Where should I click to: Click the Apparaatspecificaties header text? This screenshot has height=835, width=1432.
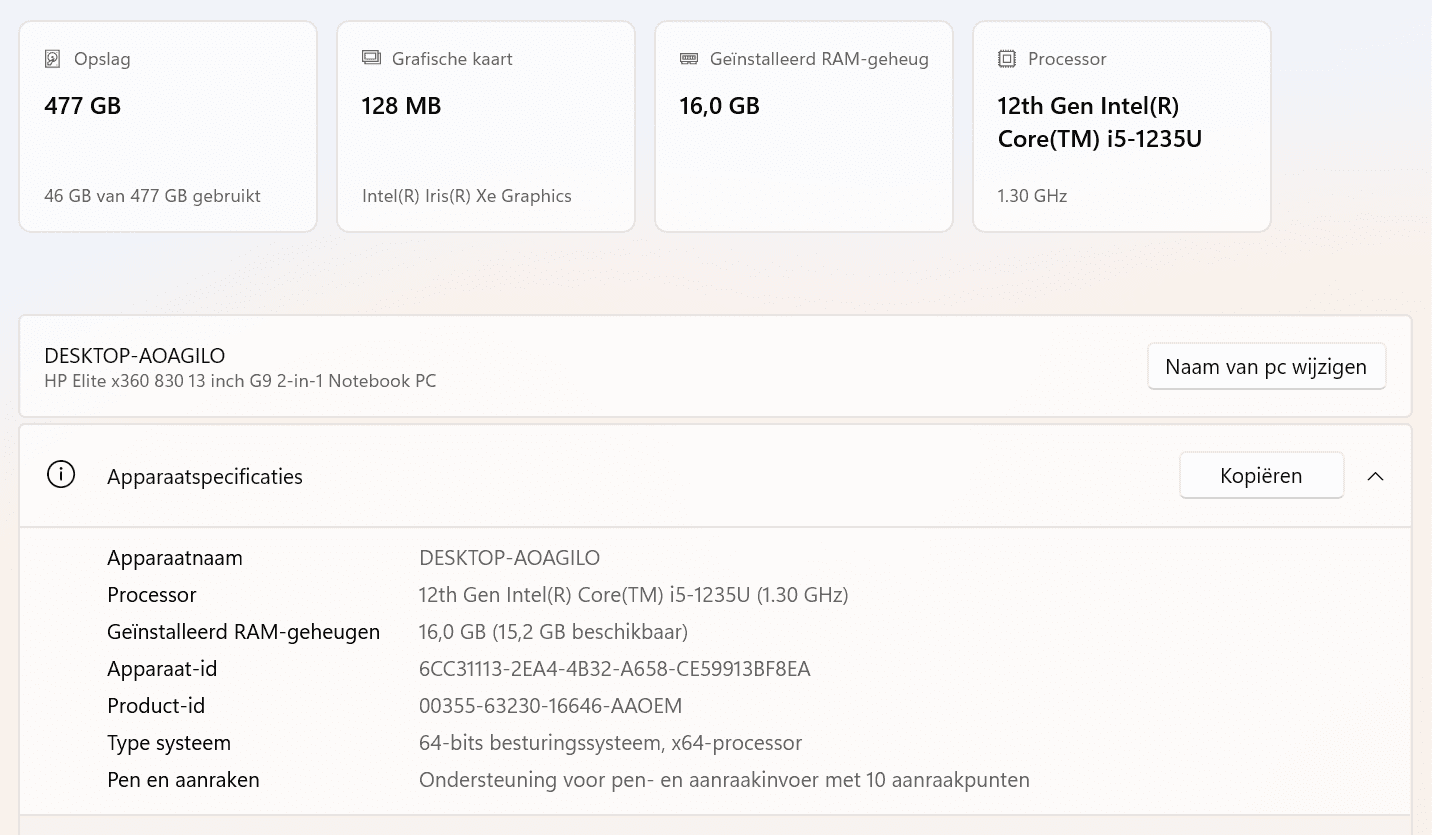pyautogui.click(x=205, y=477)
